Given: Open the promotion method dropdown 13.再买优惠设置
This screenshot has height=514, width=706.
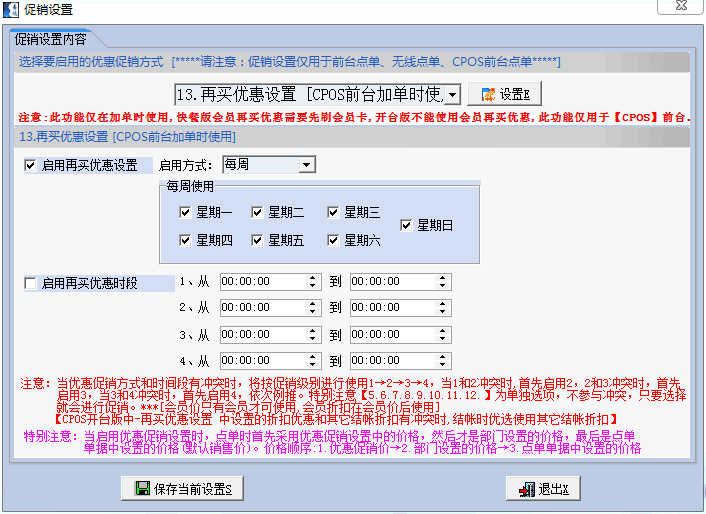Looking at the screenshot, I should coord(451,94).
